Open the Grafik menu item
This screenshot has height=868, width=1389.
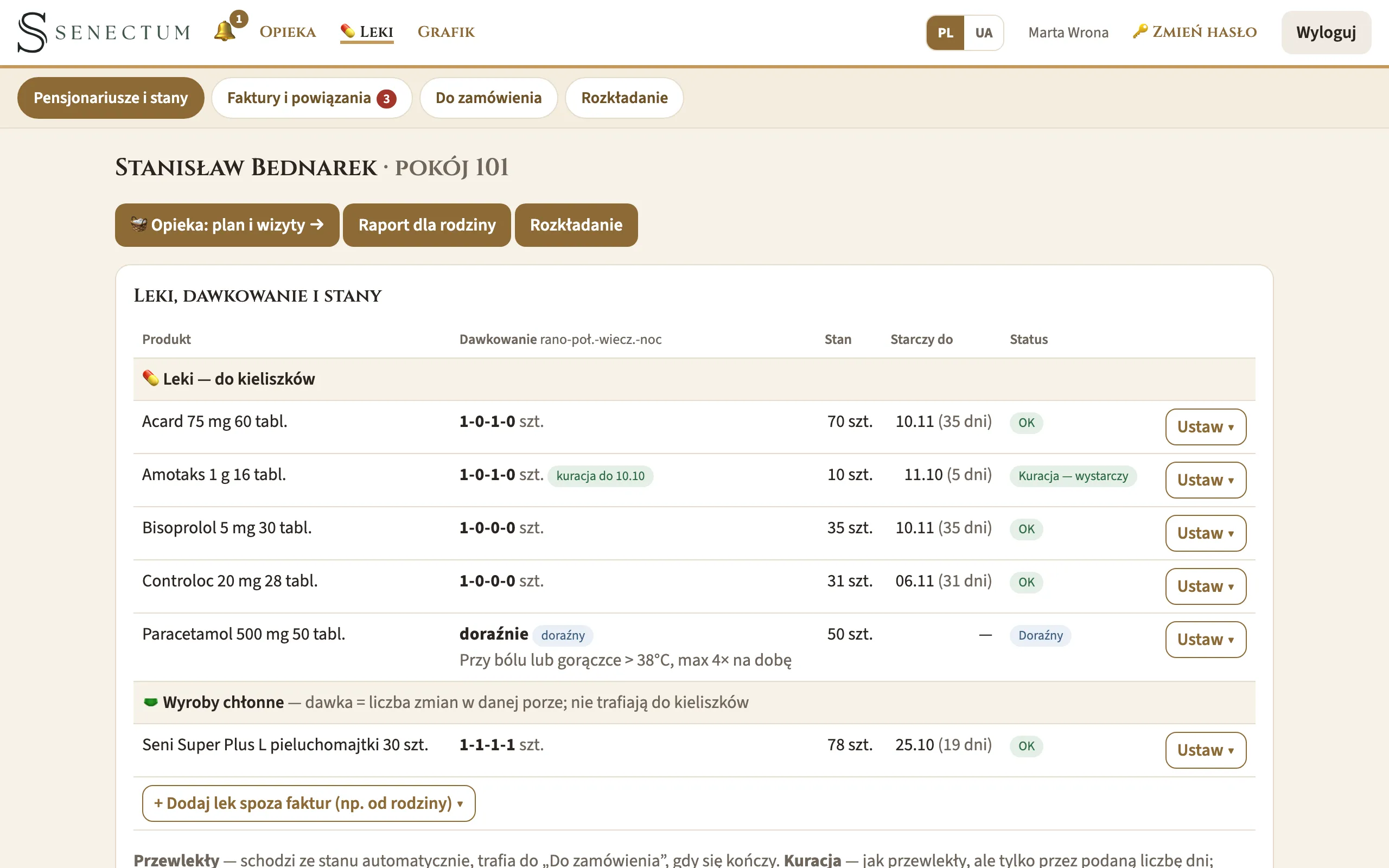(446, 32)
